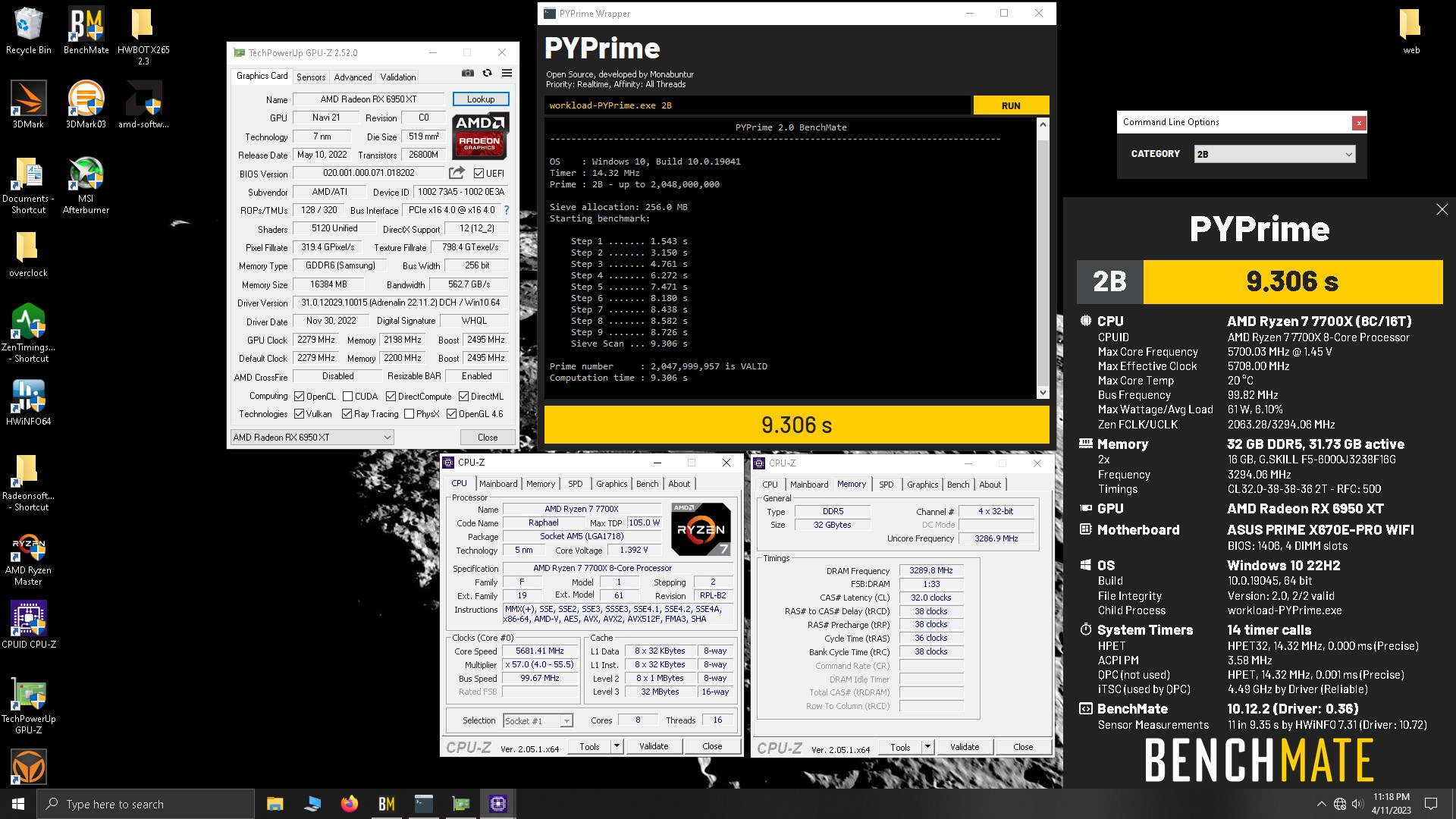Launch BenchMate from the desktop

click(86, 31)
